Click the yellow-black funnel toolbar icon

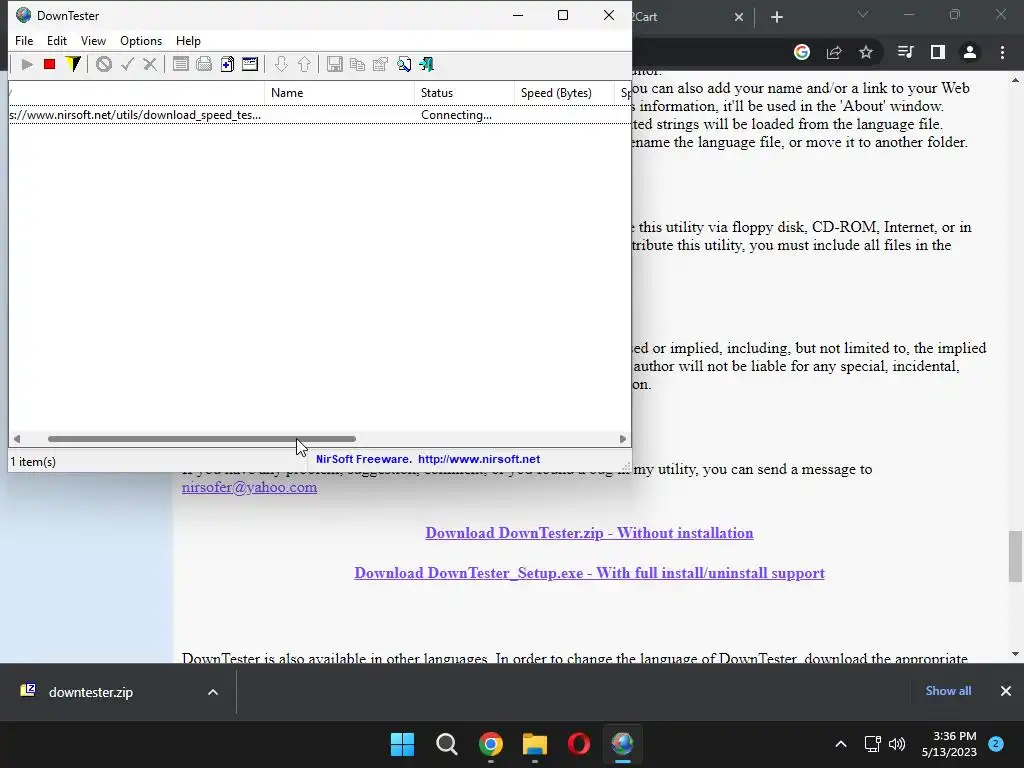point(72,64)
